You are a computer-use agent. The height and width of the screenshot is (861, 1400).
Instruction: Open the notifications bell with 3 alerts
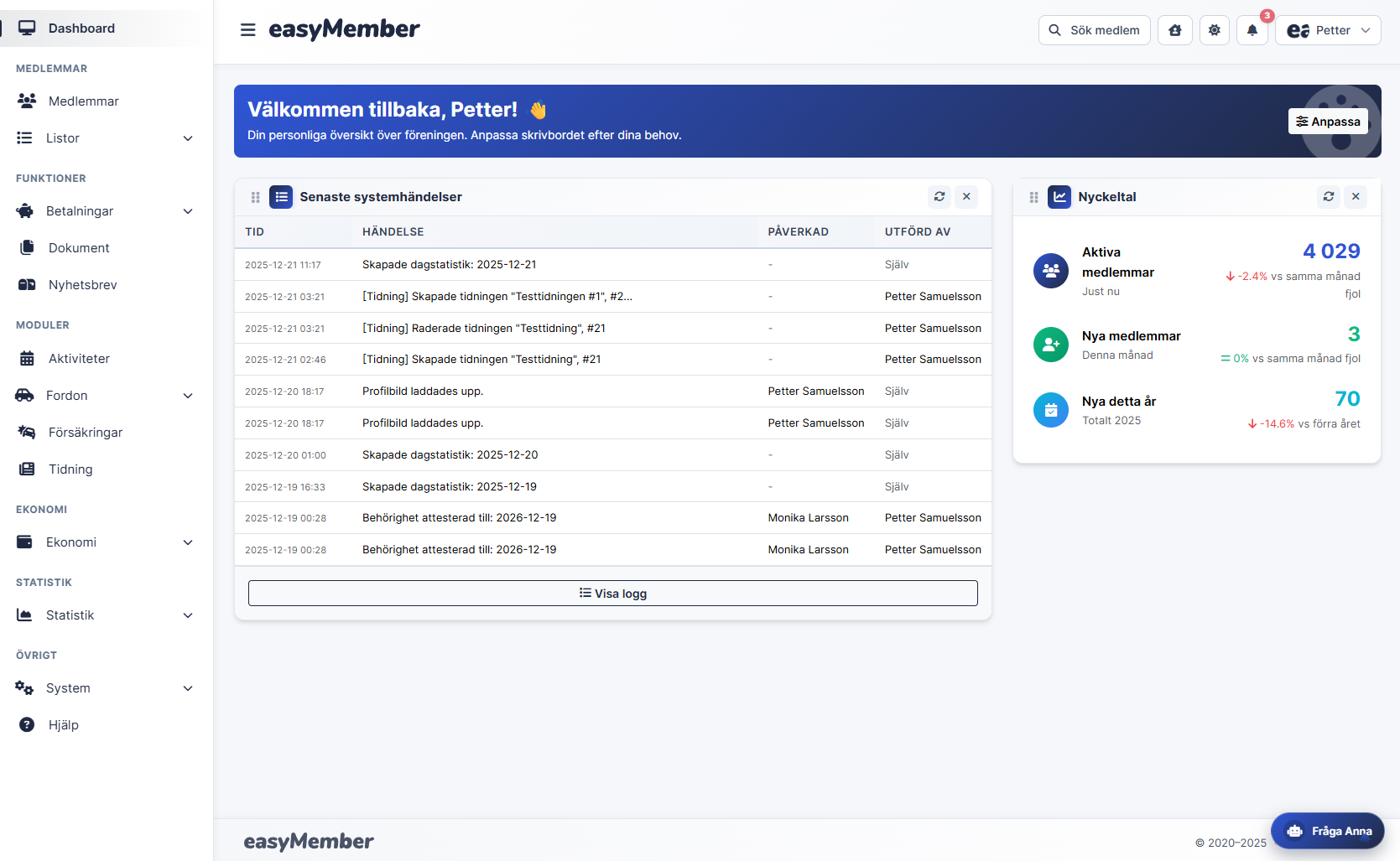pyautogui.click(x=1252, y=29)
